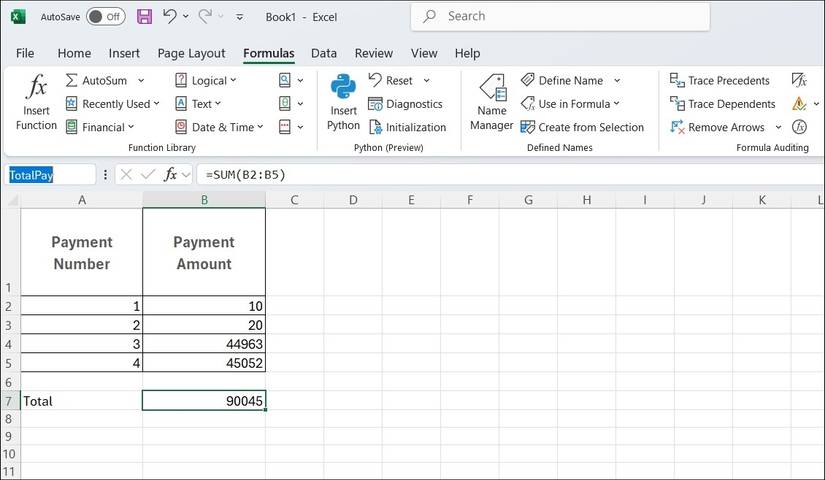Expand the AutoSum dropdown

[141, 81]
